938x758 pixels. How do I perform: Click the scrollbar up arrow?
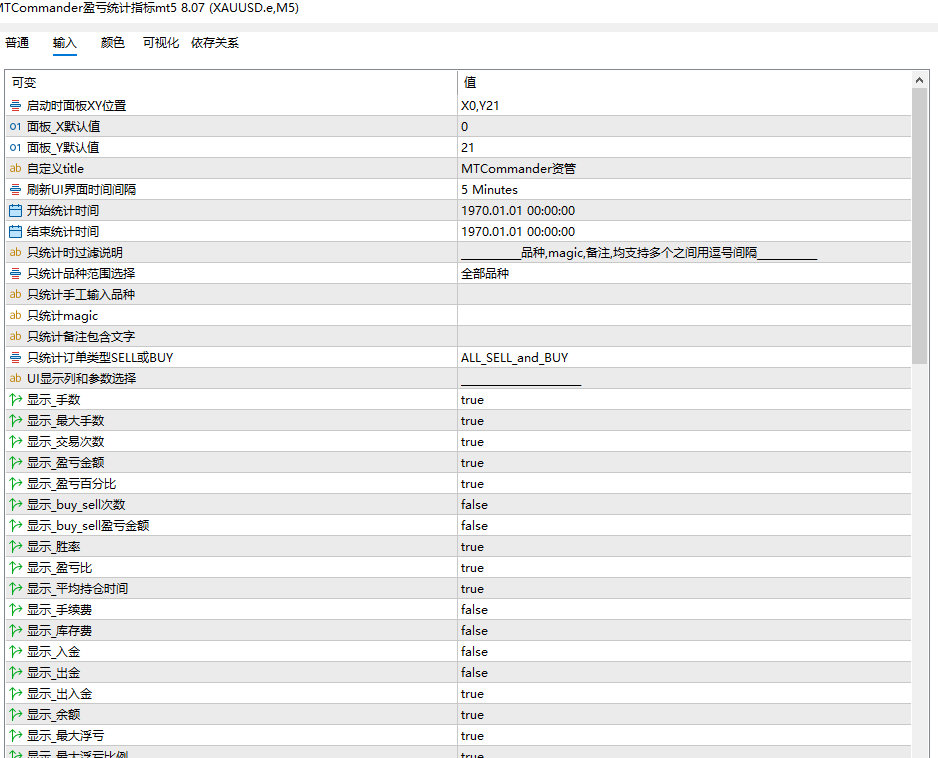click(x=919, y=80)
